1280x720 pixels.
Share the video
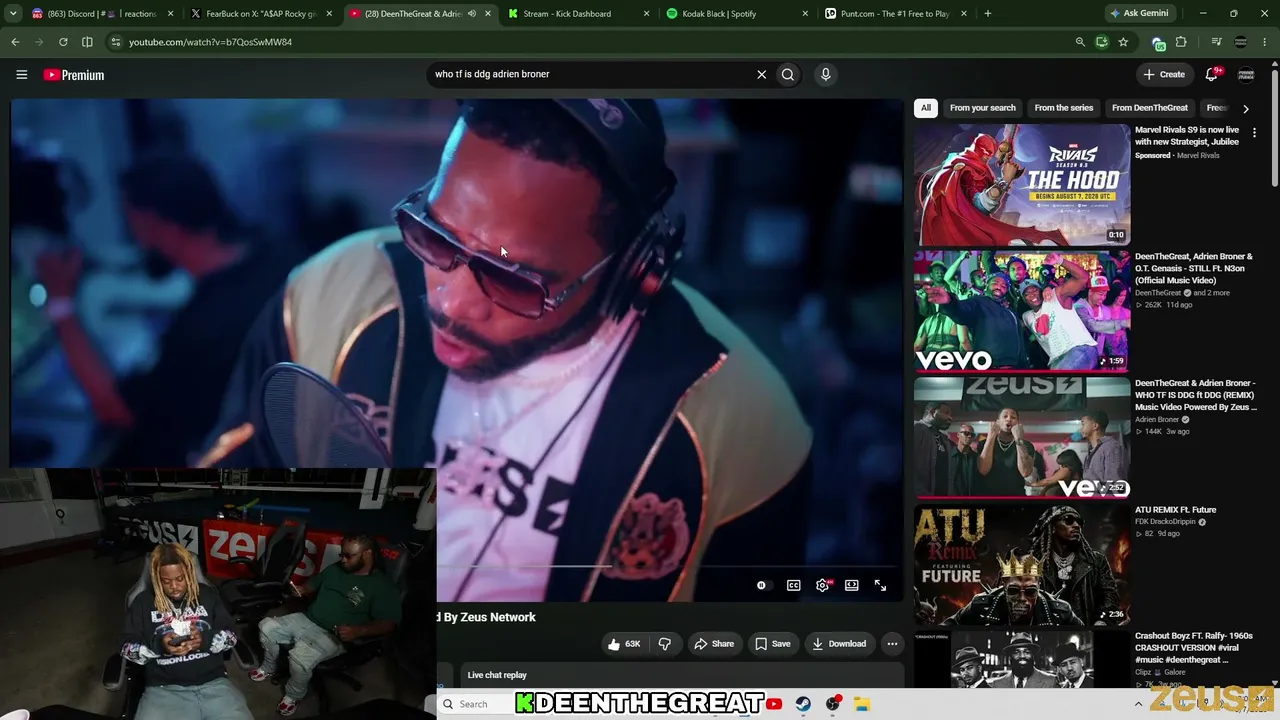click(714, 644)
